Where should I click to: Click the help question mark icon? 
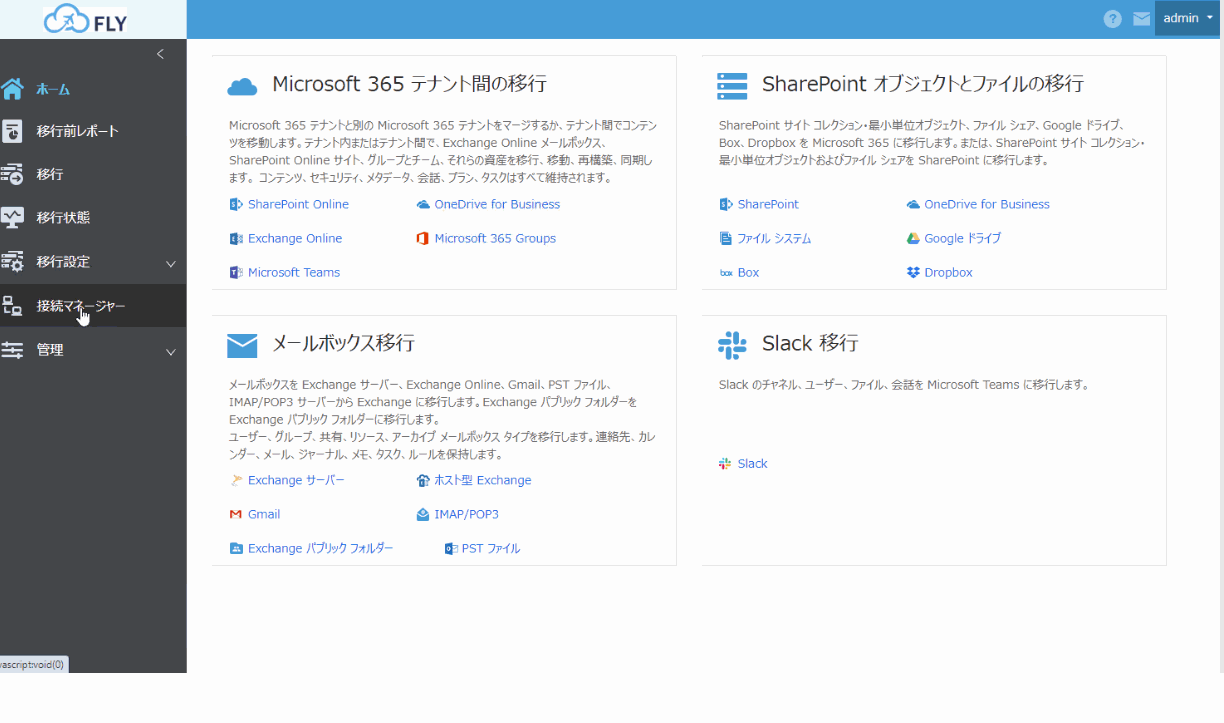click(x=1112, y=19)
